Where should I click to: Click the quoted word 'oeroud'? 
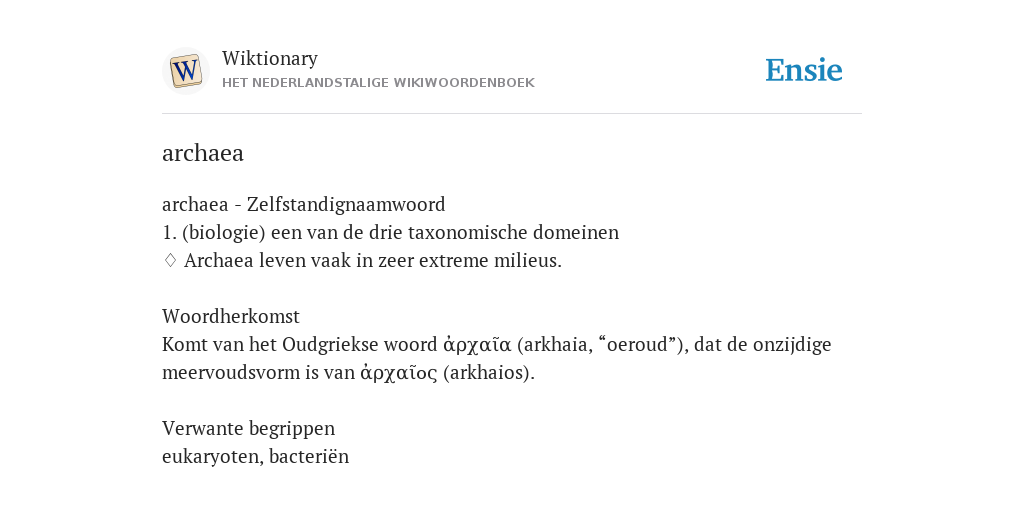click(638, 344)
